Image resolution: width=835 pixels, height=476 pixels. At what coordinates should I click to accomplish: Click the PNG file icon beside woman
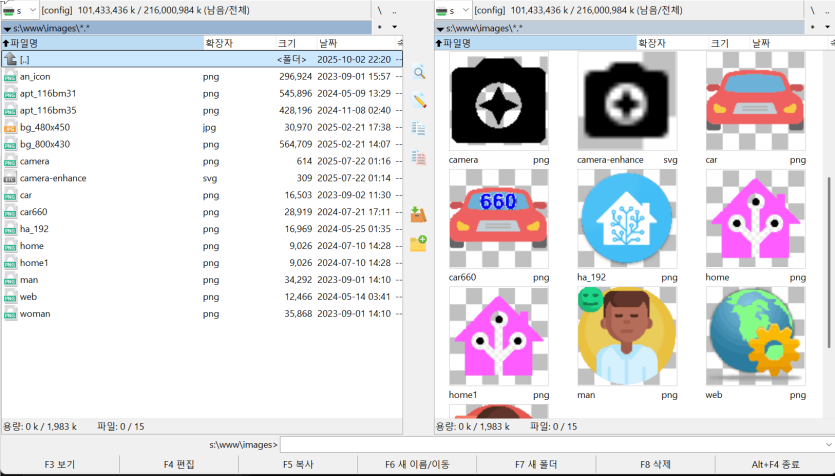(10, 314)
